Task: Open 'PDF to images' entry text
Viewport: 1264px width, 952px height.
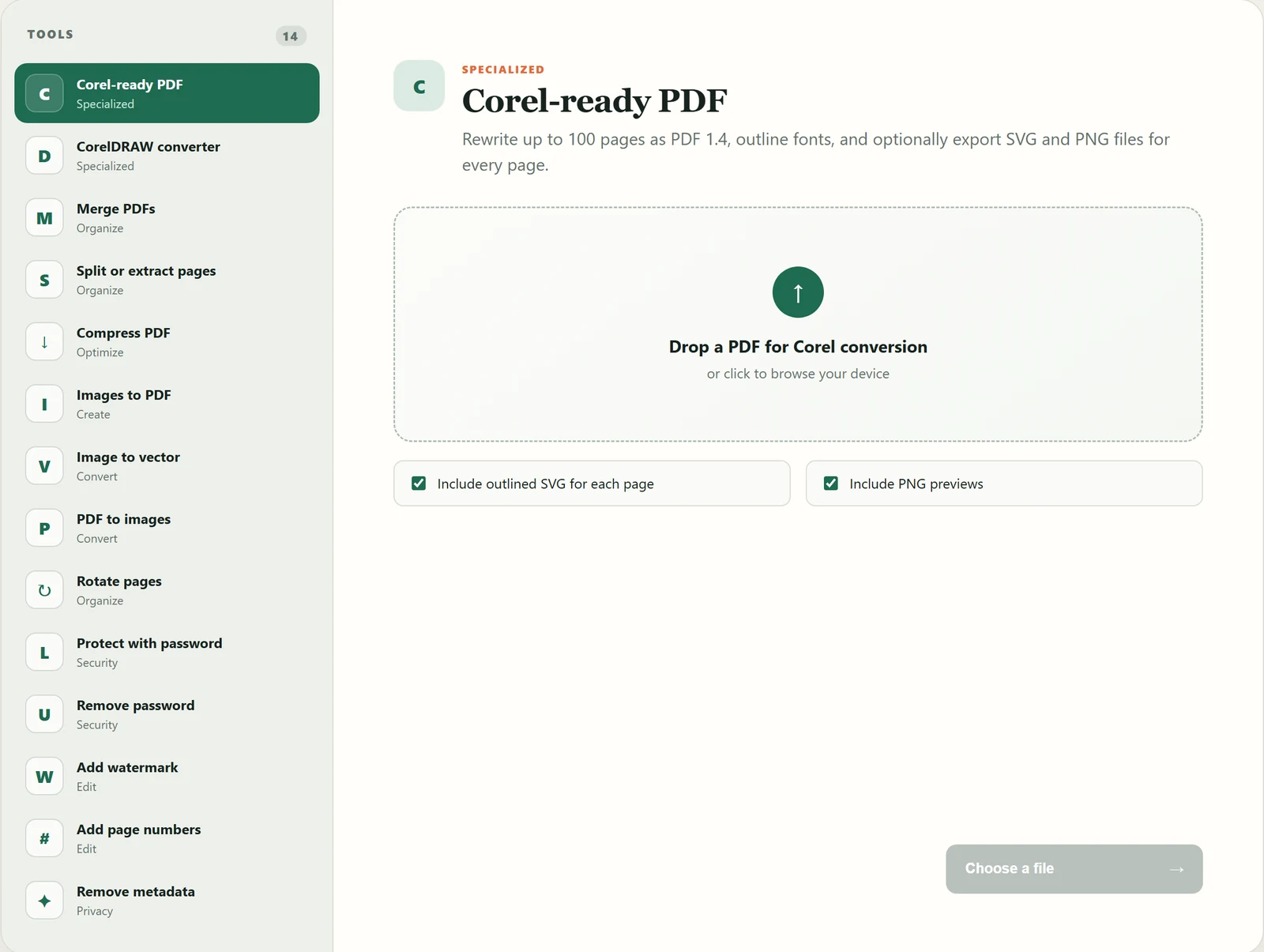Action: (123, 519)
